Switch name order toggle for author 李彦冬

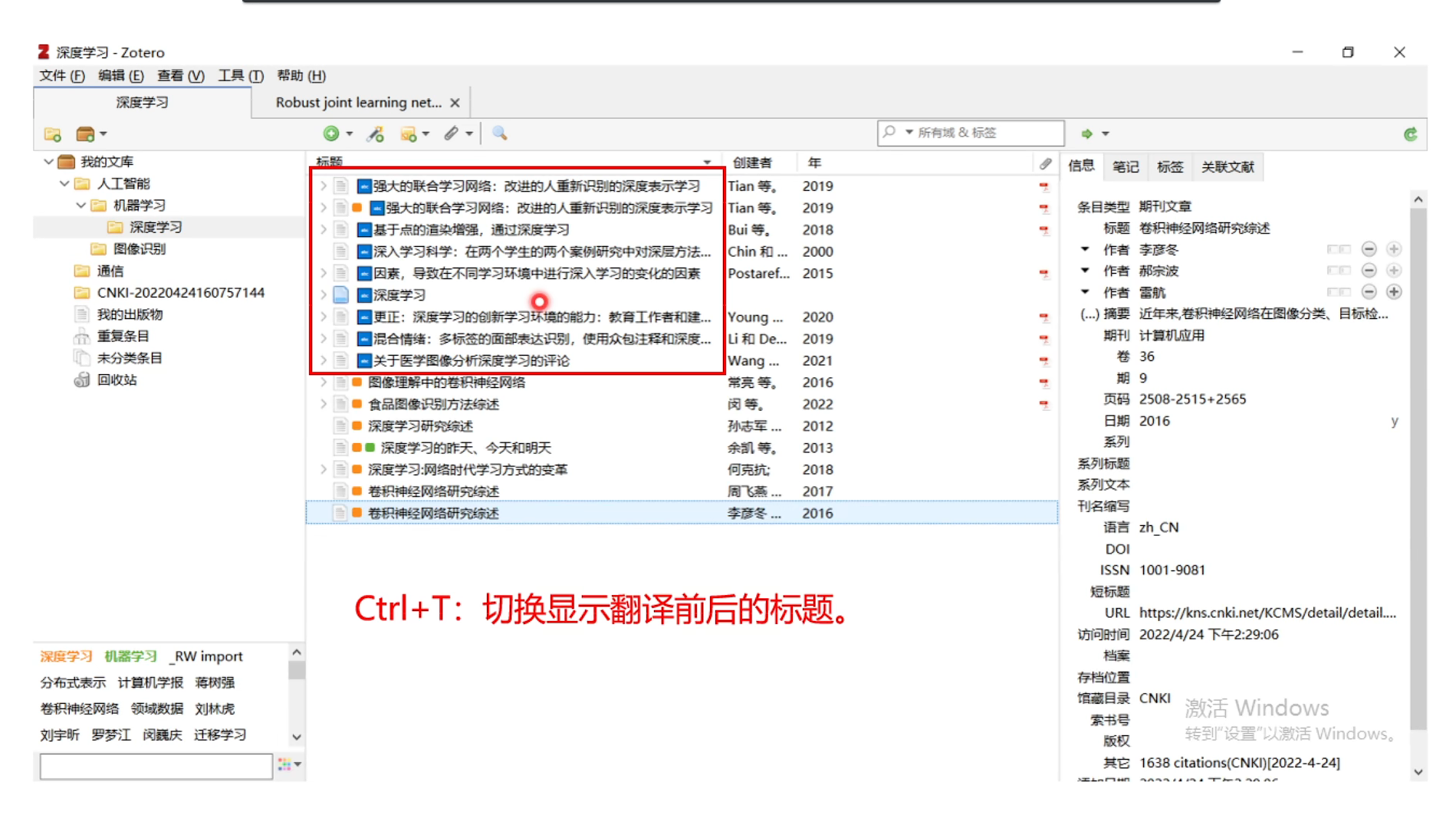(x=1339, y=248)
